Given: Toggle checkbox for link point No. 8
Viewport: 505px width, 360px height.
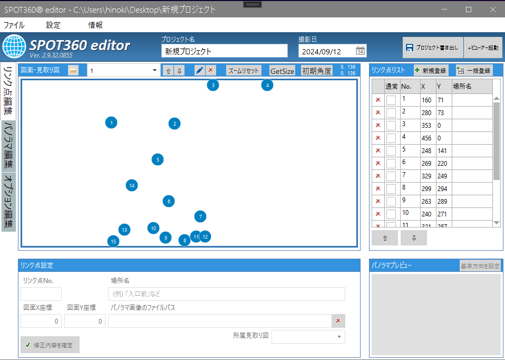Looking at the screenshot, I should pos(391,188).
